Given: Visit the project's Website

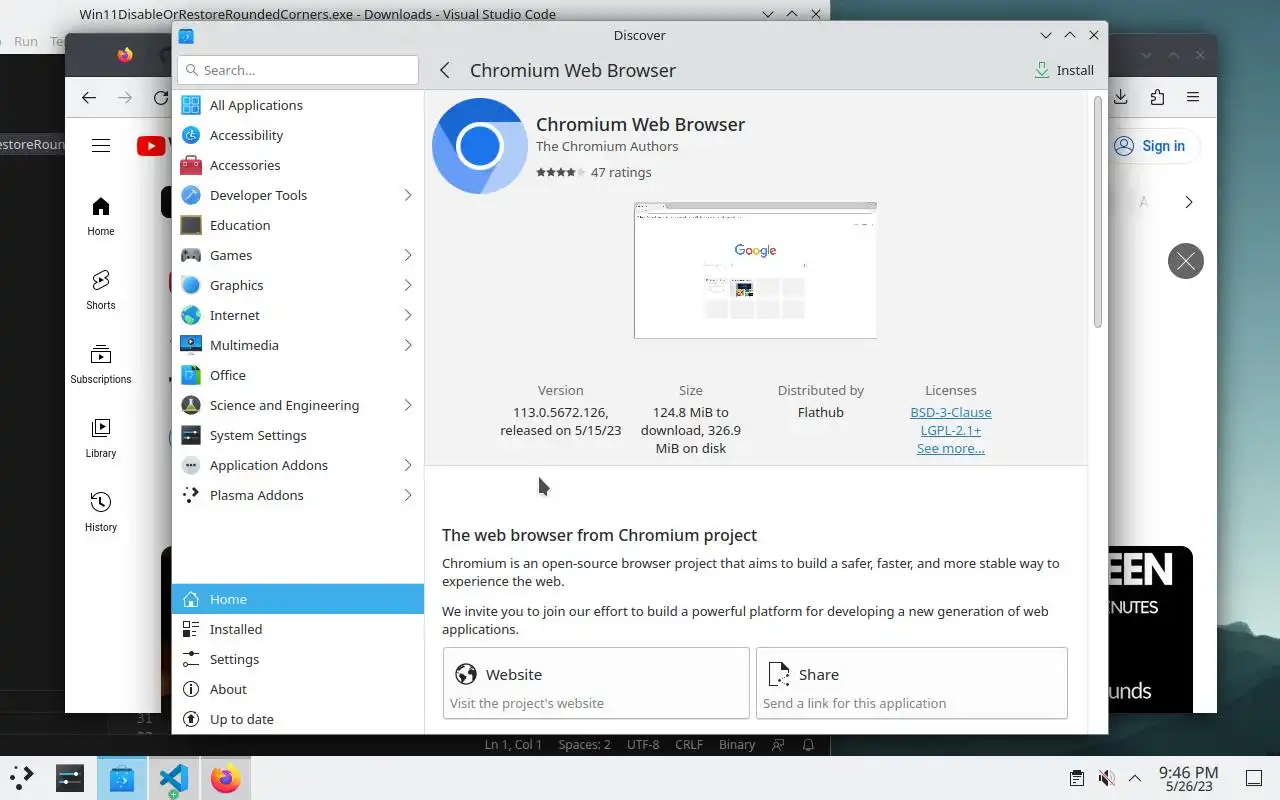Looking at the screenshot, I should tap(596, 683).
